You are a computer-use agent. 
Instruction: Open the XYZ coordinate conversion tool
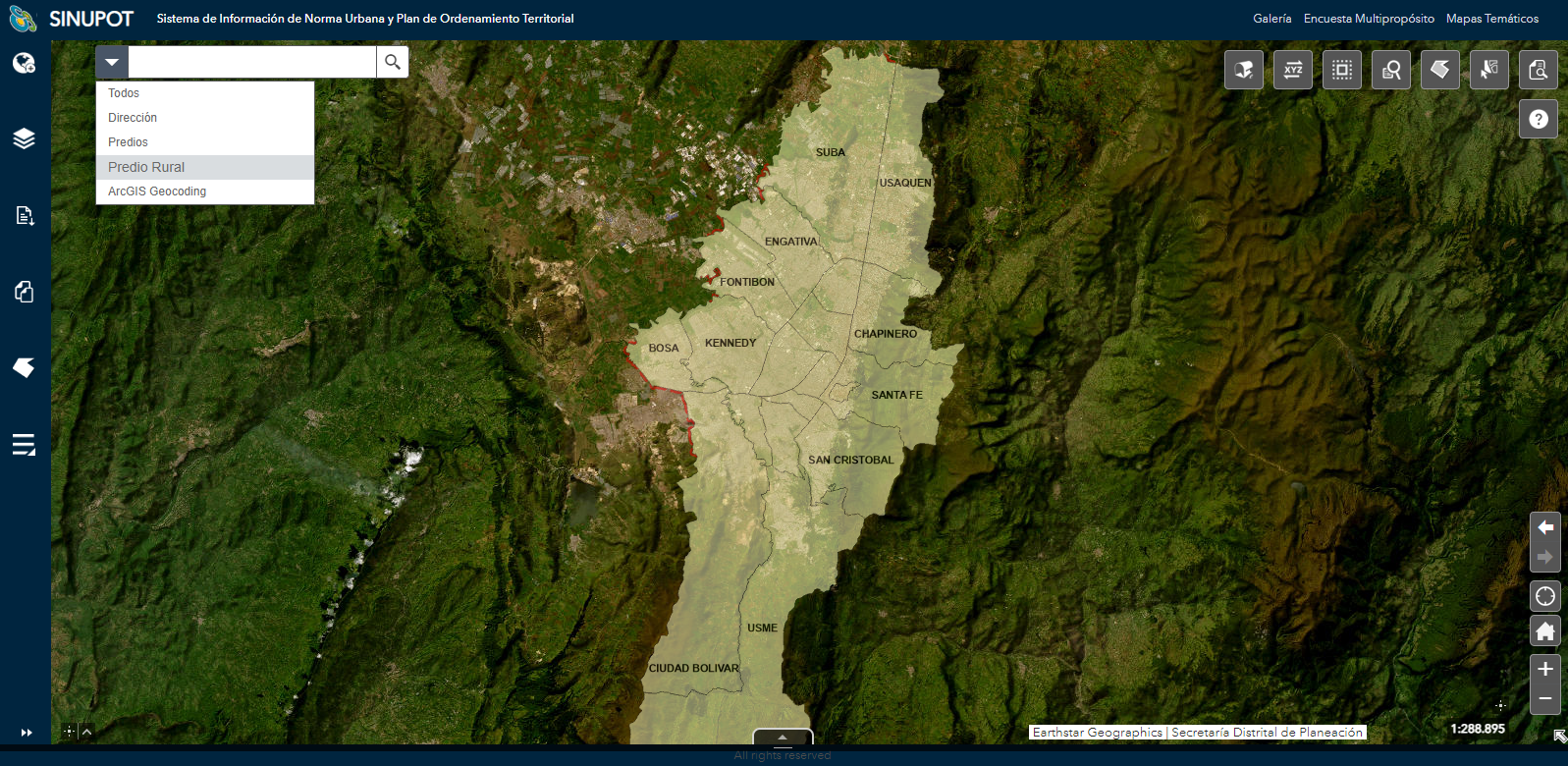tap(1293, 70)
